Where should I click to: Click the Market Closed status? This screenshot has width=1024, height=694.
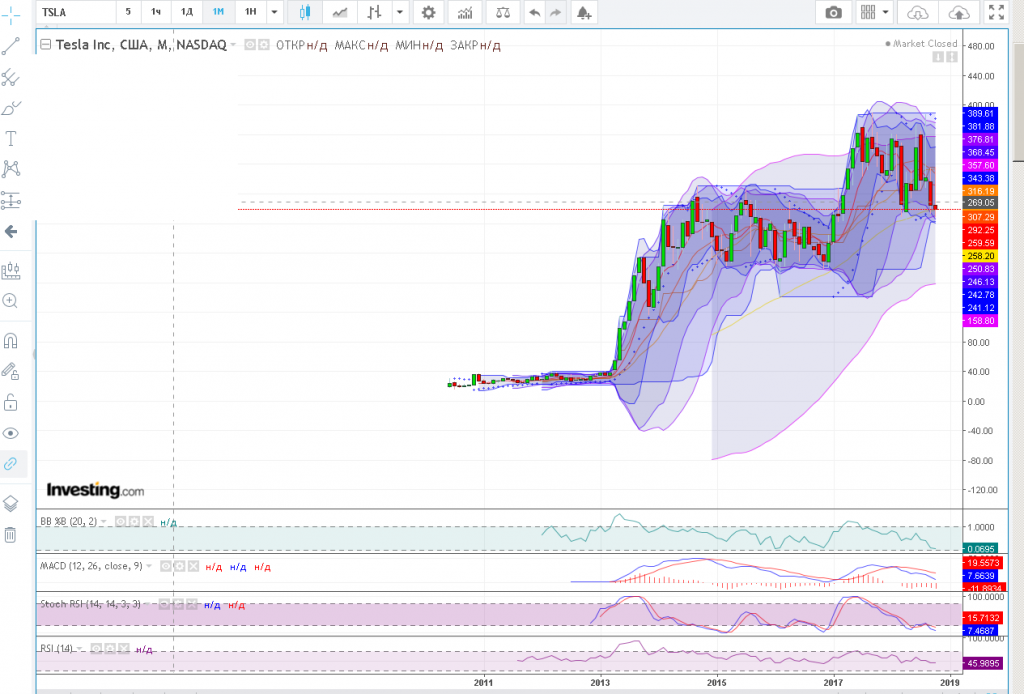[x=921, y=44]
